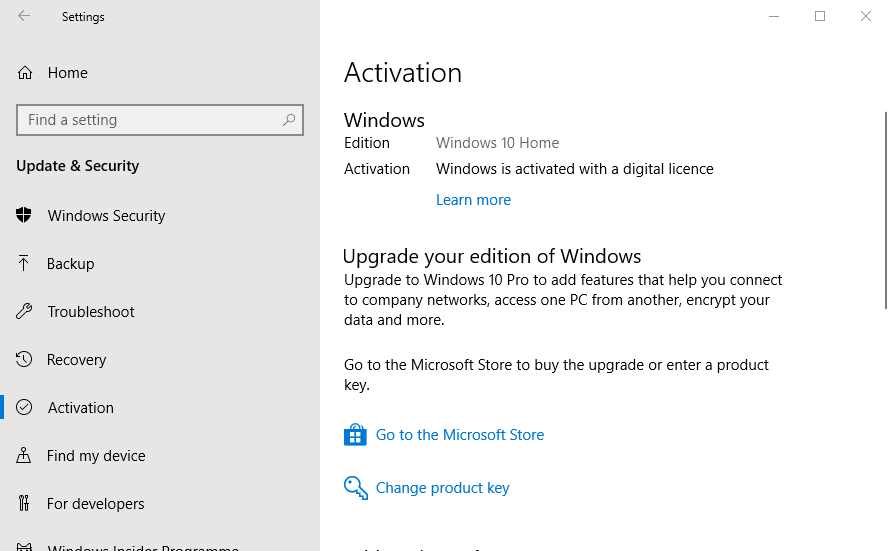The width and height of the screenshot is (889, 551).
Task: Maximize the Settings window
Action: click(820, 16)
